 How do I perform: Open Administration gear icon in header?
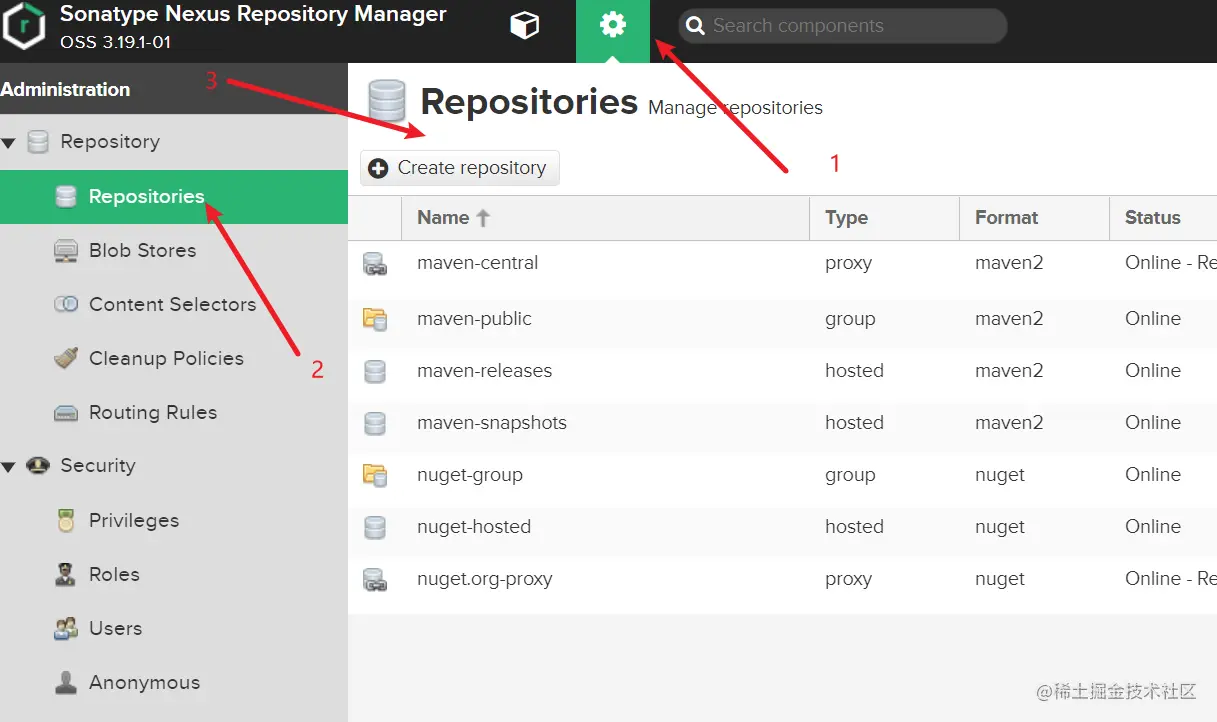pos(612,26)
